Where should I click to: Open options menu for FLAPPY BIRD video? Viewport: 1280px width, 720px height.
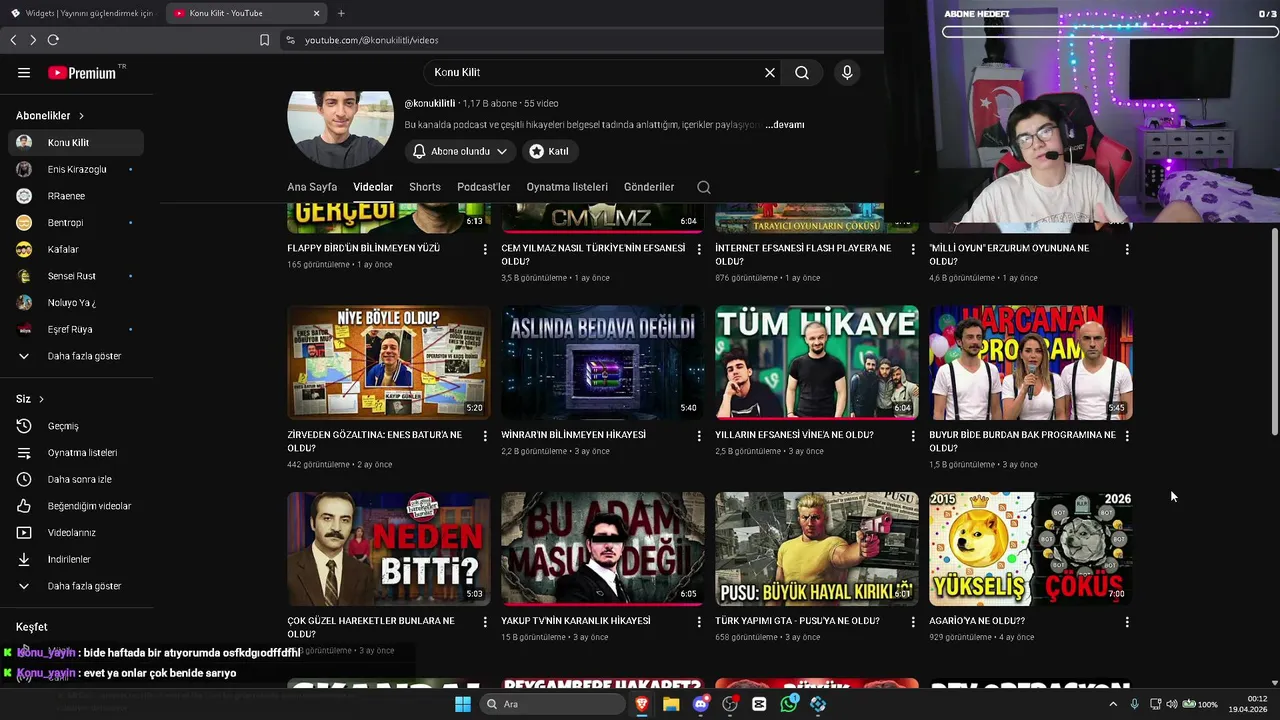[x=485, y=249]
